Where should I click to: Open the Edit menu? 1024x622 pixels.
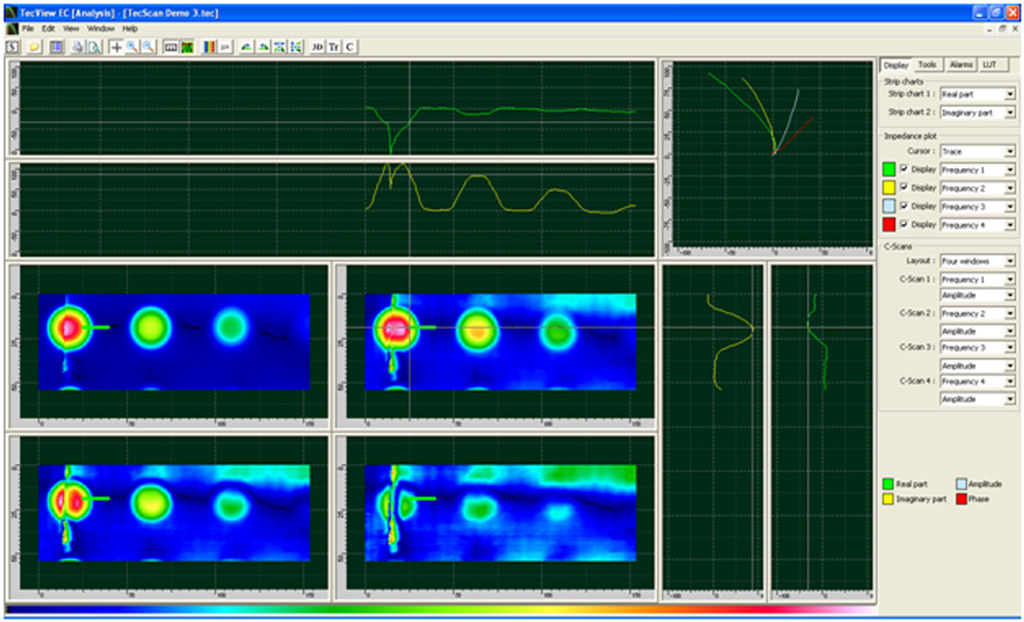point(48,29)
